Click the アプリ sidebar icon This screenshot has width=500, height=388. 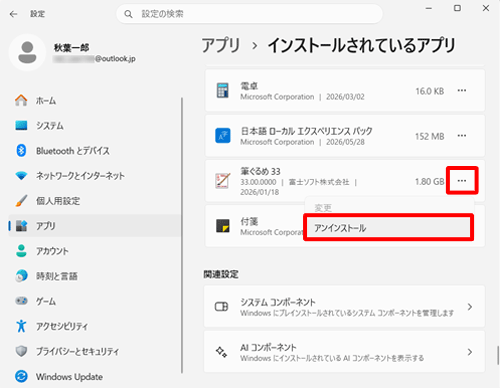[x=21, y=226]
